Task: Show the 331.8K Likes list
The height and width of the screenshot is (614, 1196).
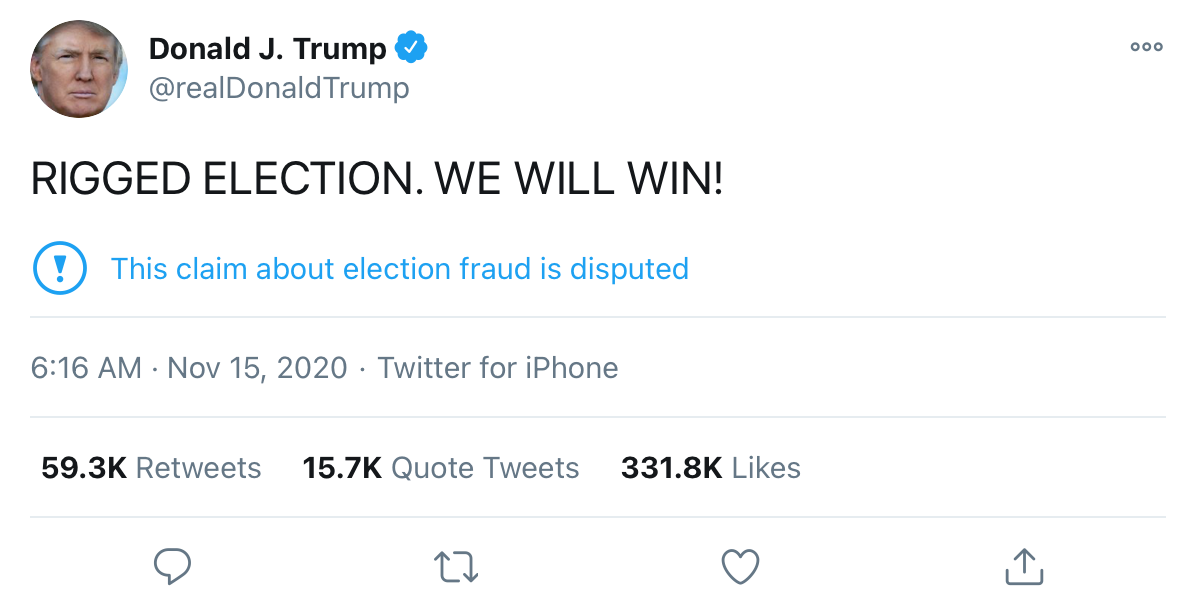Action: pos(711,468)
